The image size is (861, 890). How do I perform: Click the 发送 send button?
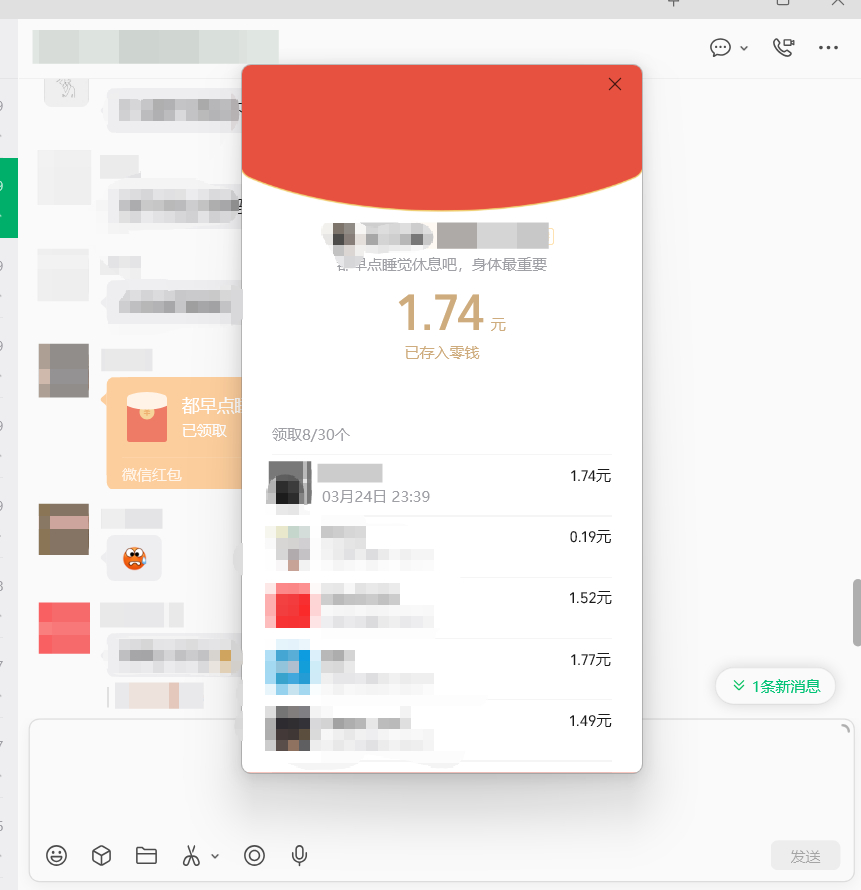point(805,855)
